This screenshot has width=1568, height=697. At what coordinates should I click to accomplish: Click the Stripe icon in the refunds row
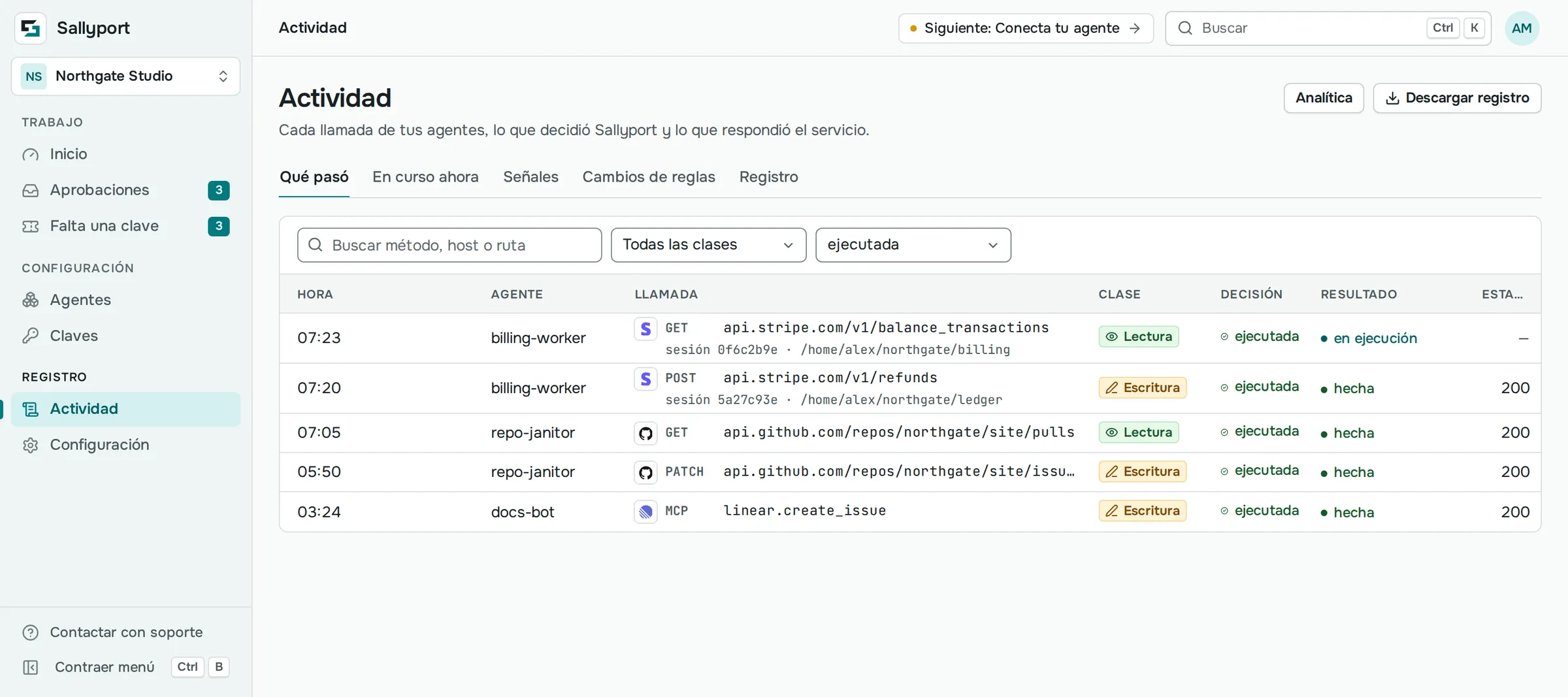click(x=645, y=379)
